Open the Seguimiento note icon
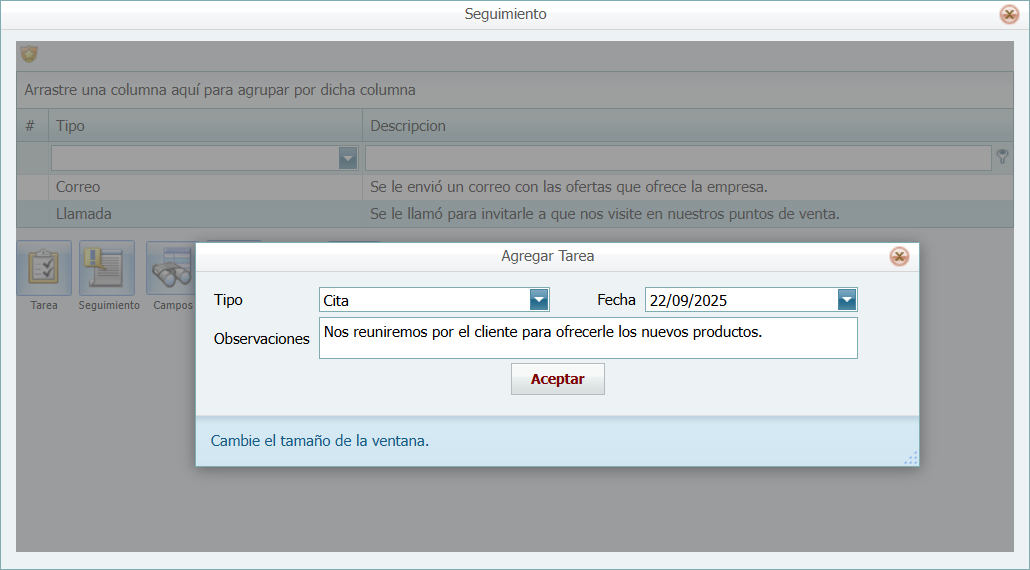Image resolution: width=1030 pixels, height=570 pixels. click(107, 268)
